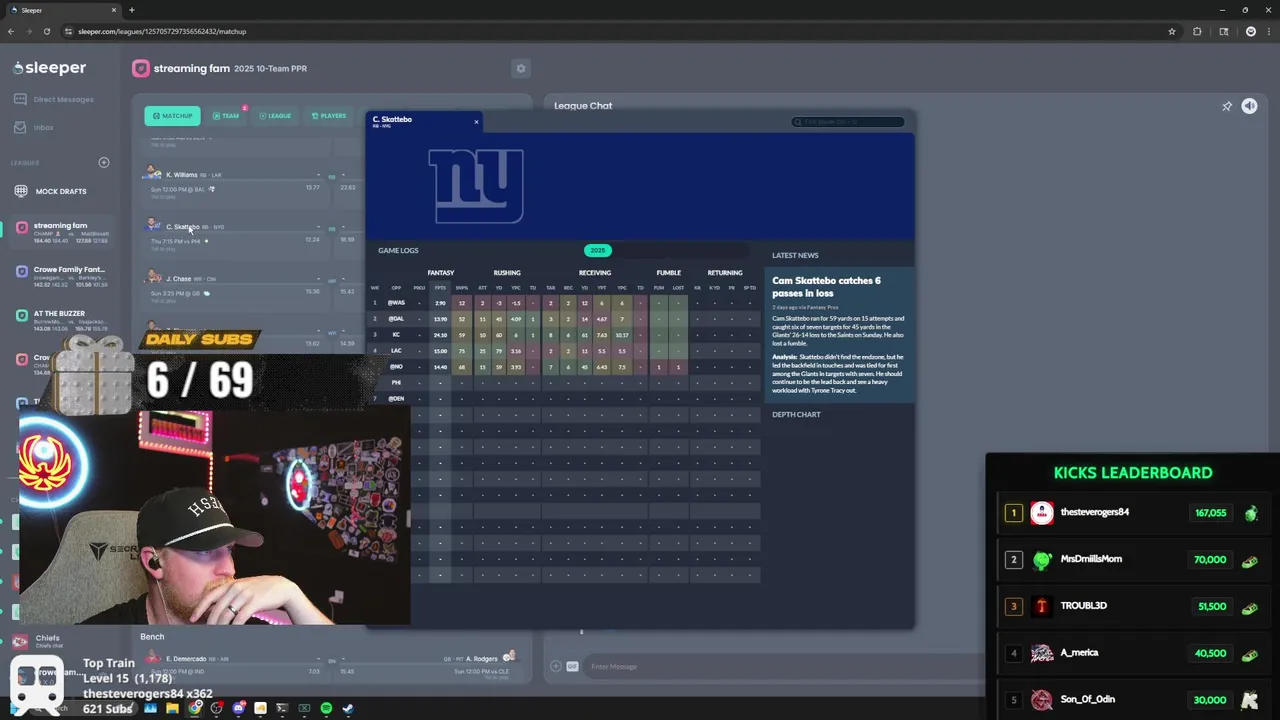Add attachment with chat plus icon

click(555, 667)
